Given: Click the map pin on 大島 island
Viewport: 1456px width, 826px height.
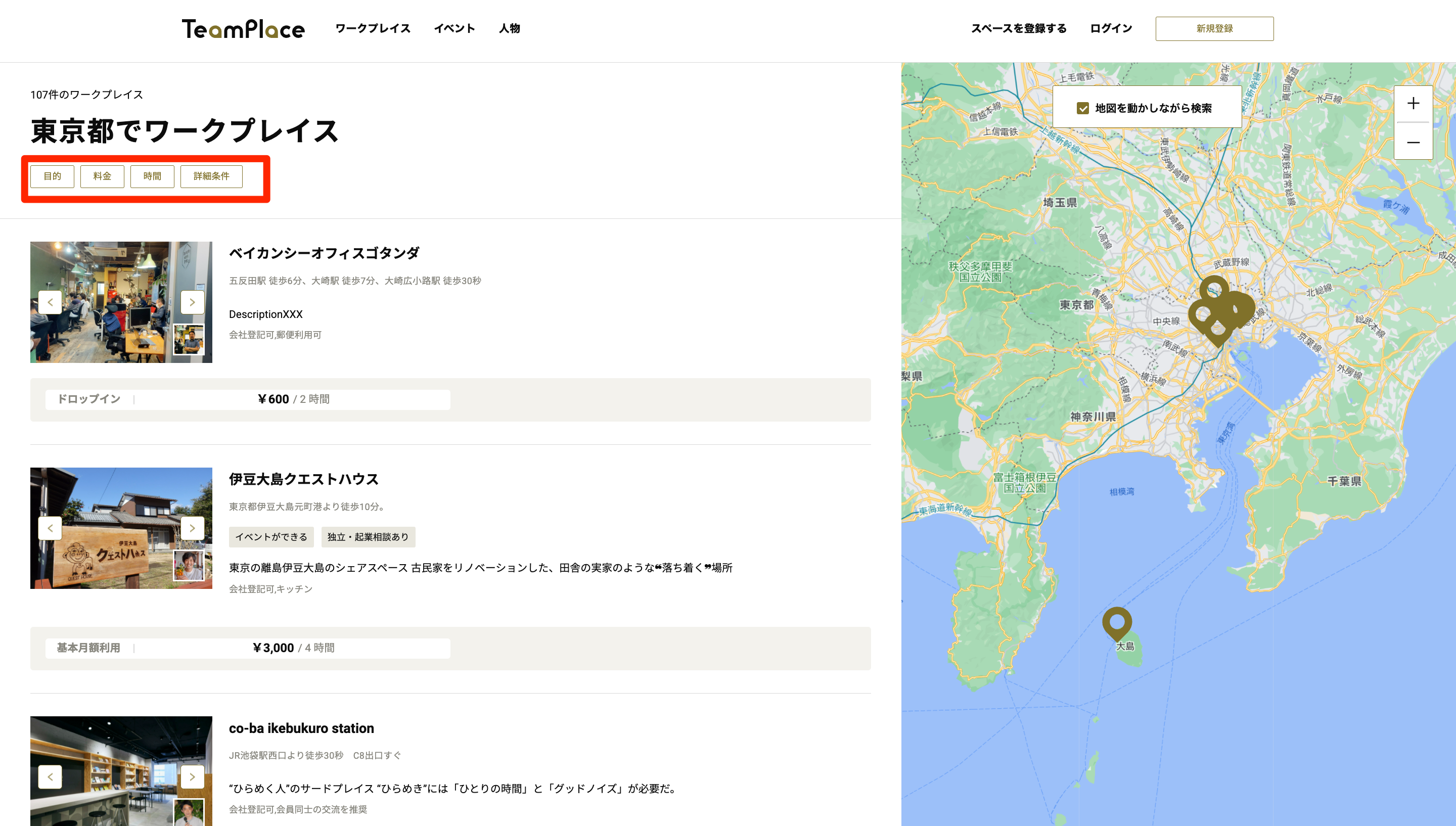Looking at the screenshot, I should (1116, 622).
